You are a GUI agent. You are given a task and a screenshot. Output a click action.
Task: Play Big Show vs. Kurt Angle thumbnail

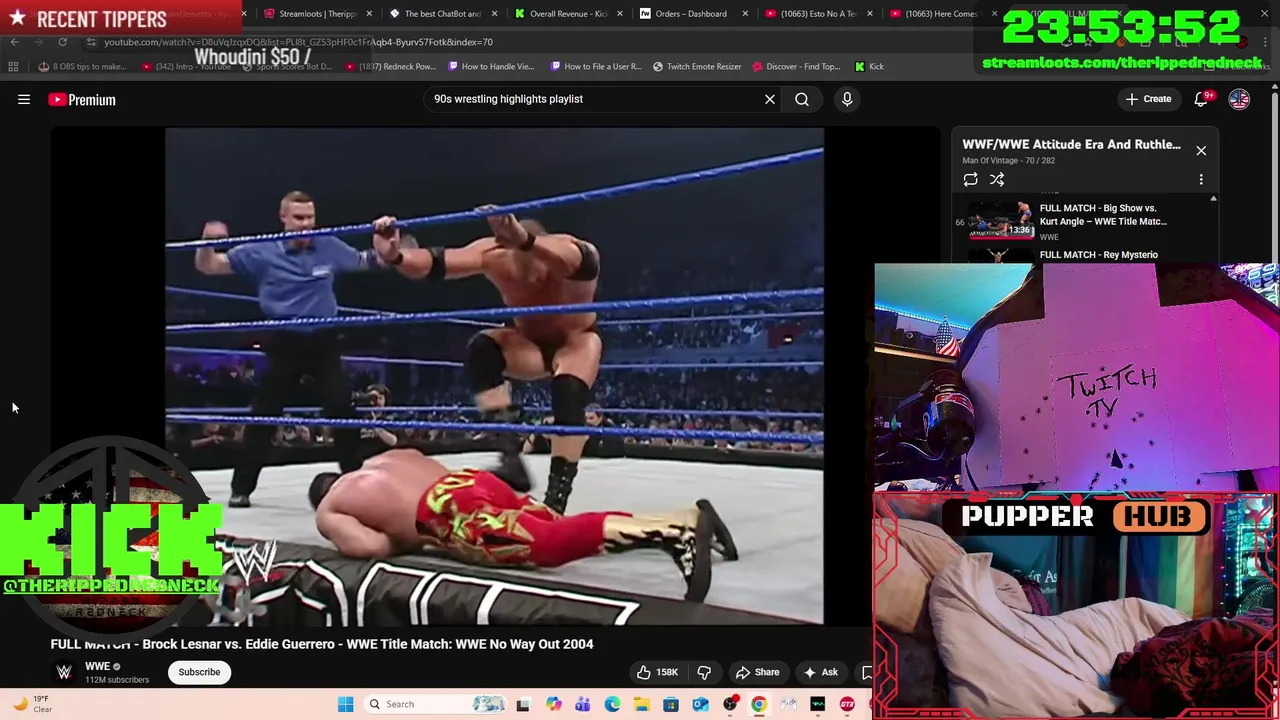[x=1000, y=220]
